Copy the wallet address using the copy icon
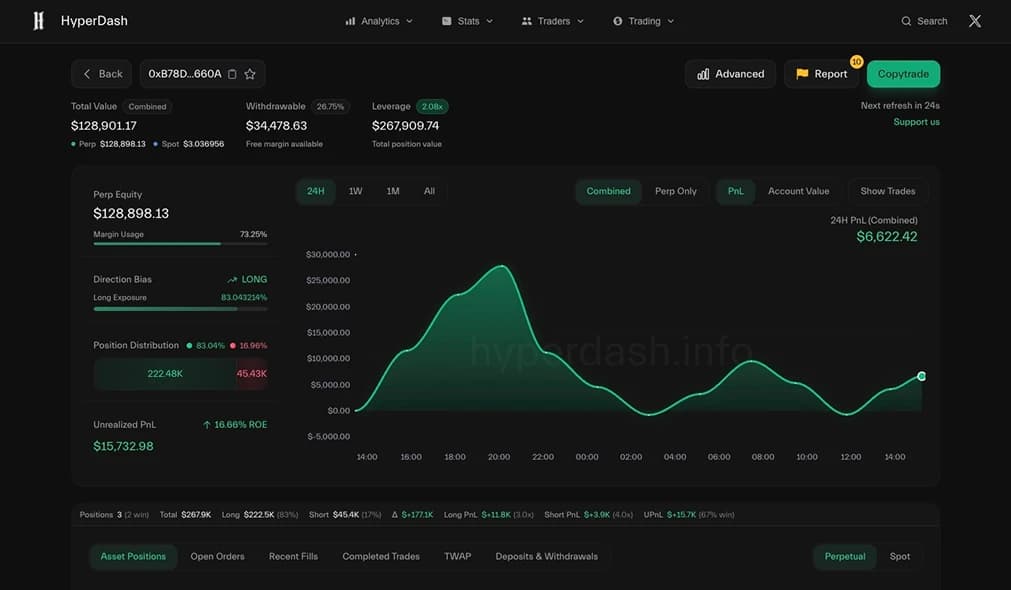Screen dimensions: 1011x590 [231, 73]
